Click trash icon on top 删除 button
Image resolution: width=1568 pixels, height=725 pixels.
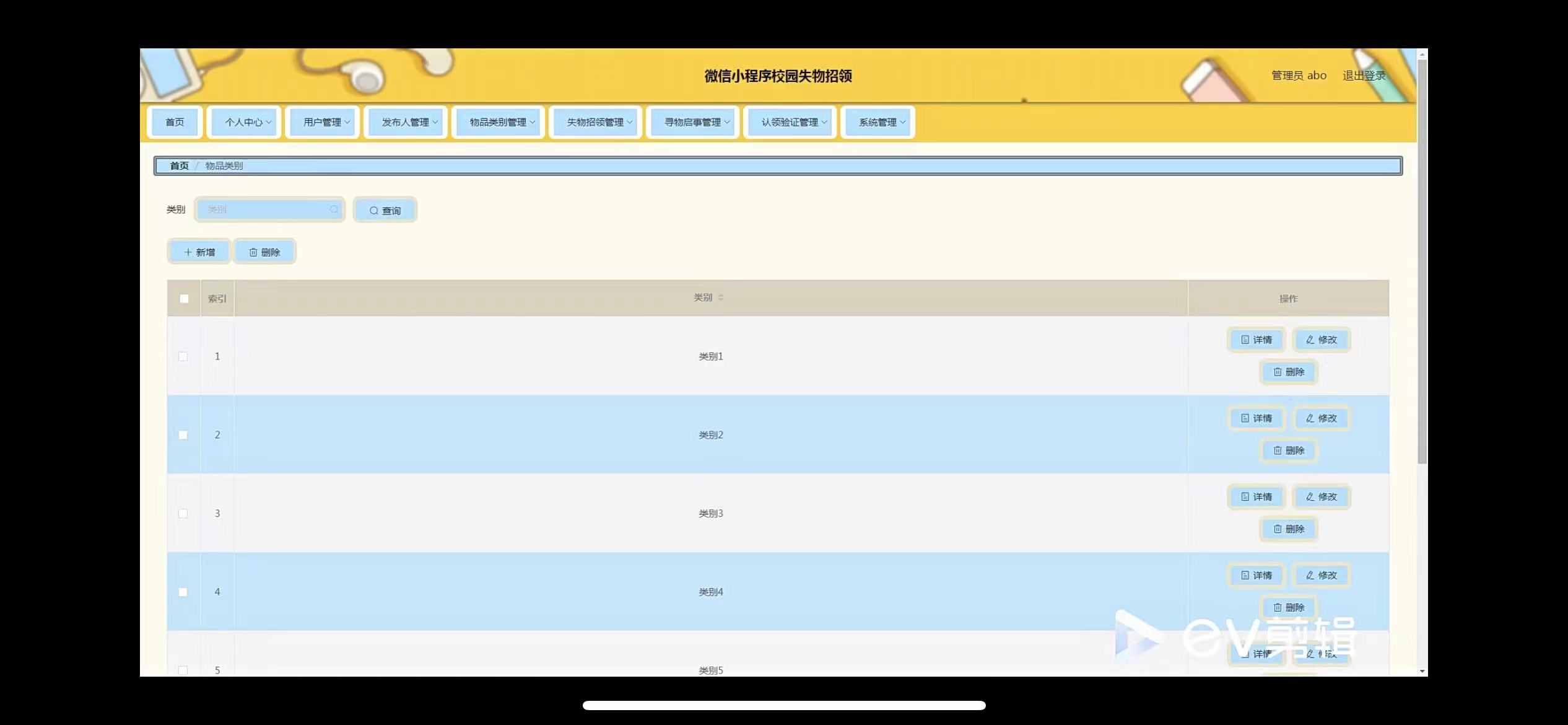[253, 252]
